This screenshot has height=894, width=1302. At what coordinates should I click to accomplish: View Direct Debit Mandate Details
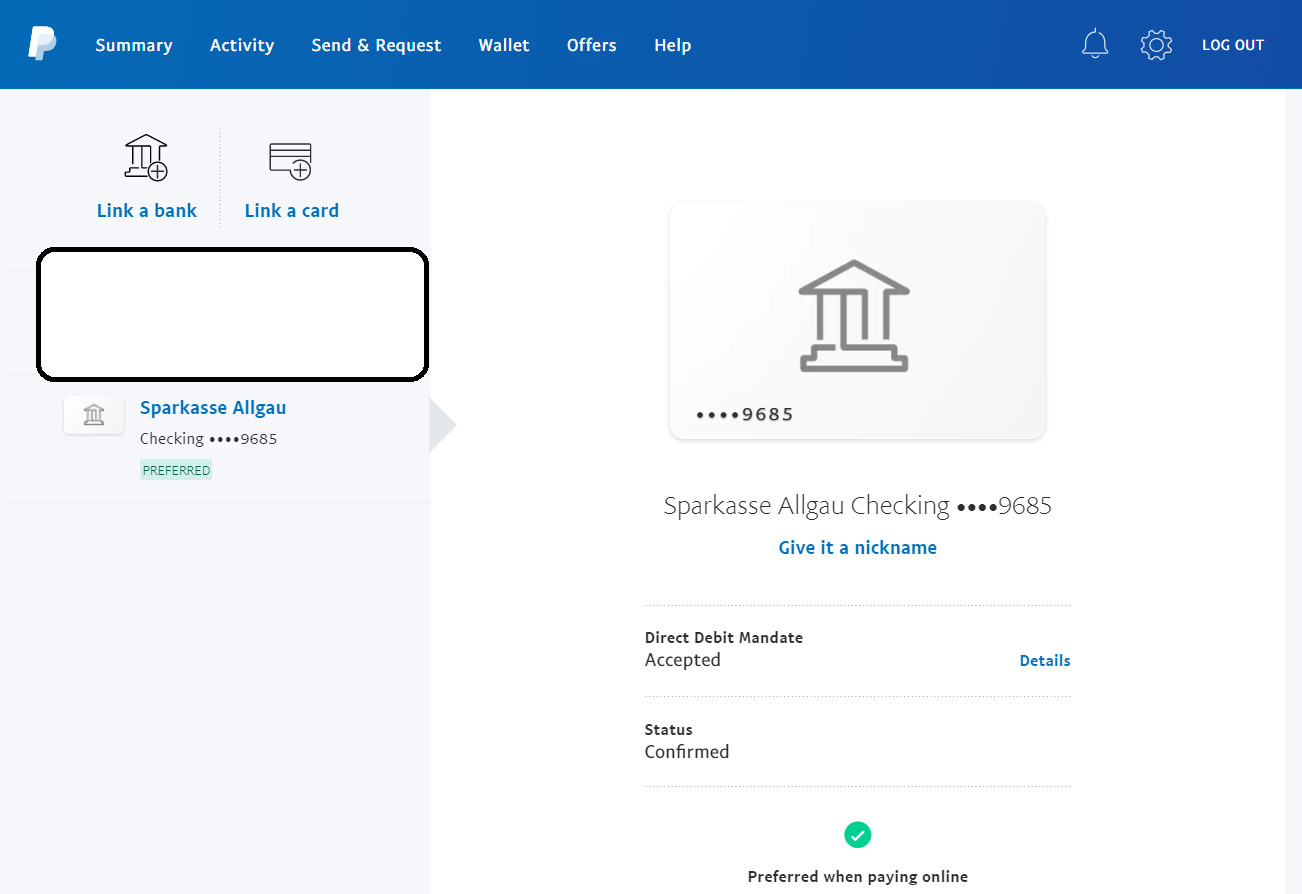click(1045, 660)
